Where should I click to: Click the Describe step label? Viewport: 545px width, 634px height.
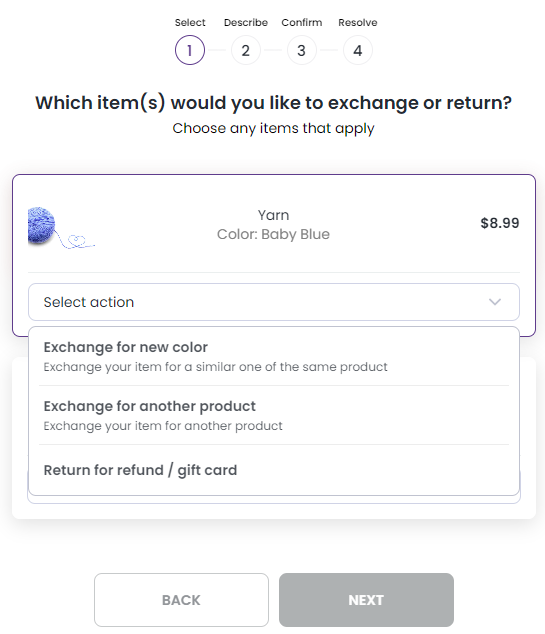click(246, 23)
